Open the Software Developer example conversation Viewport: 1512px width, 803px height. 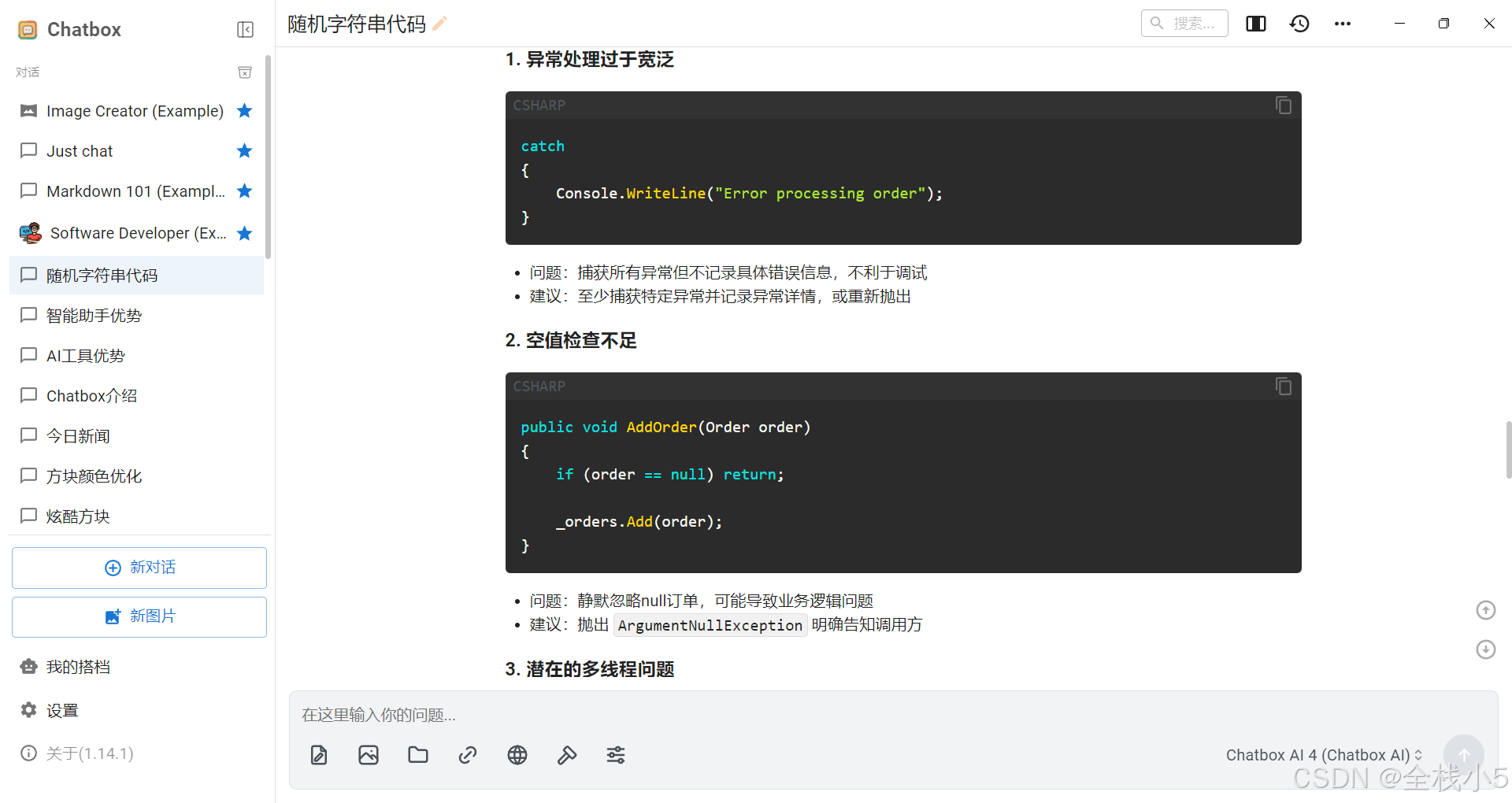tap(136, 233)
